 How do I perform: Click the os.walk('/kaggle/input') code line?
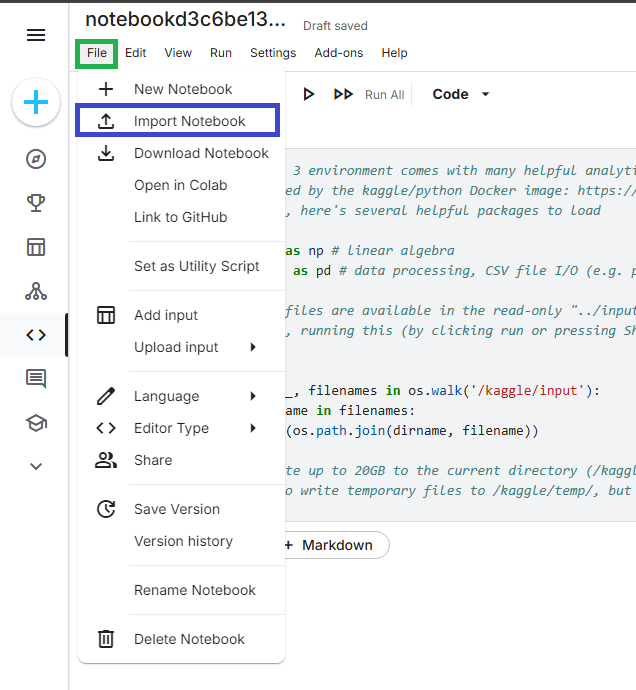pyautogui.click(x=442, y=390)
